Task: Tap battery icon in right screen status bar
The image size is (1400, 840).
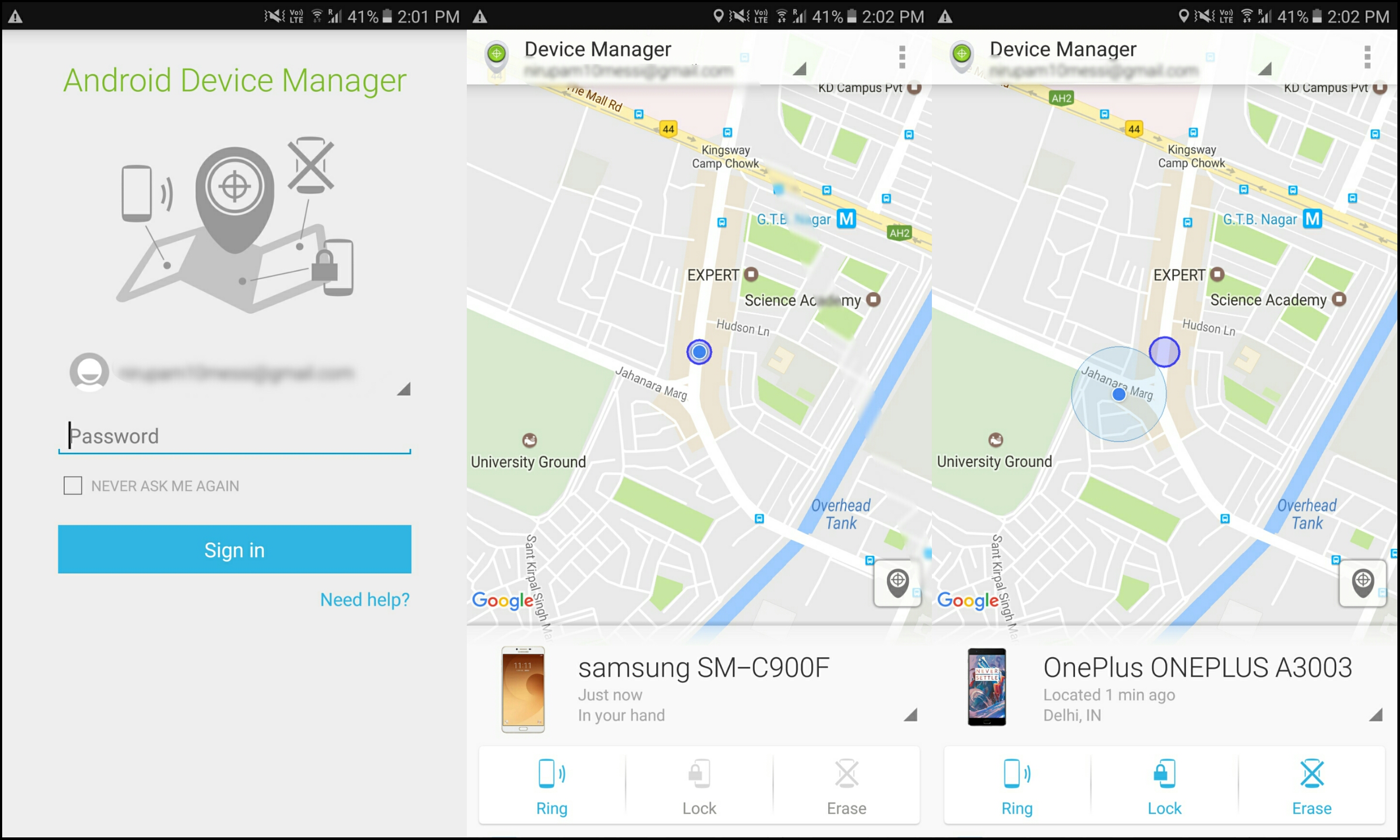Action: click(1317, 17)
